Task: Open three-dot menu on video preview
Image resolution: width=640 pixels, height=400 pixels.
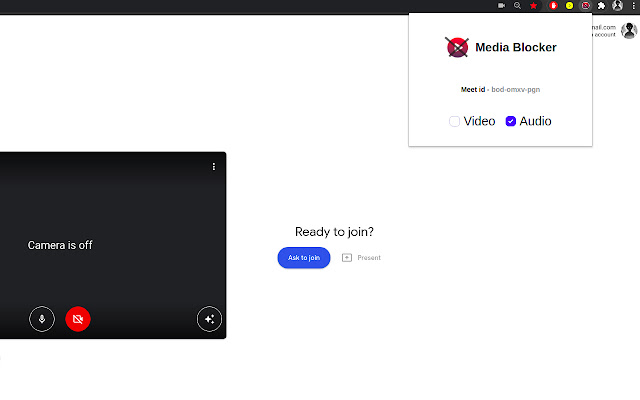Action: pyautogui.click(x=213, y=167)
